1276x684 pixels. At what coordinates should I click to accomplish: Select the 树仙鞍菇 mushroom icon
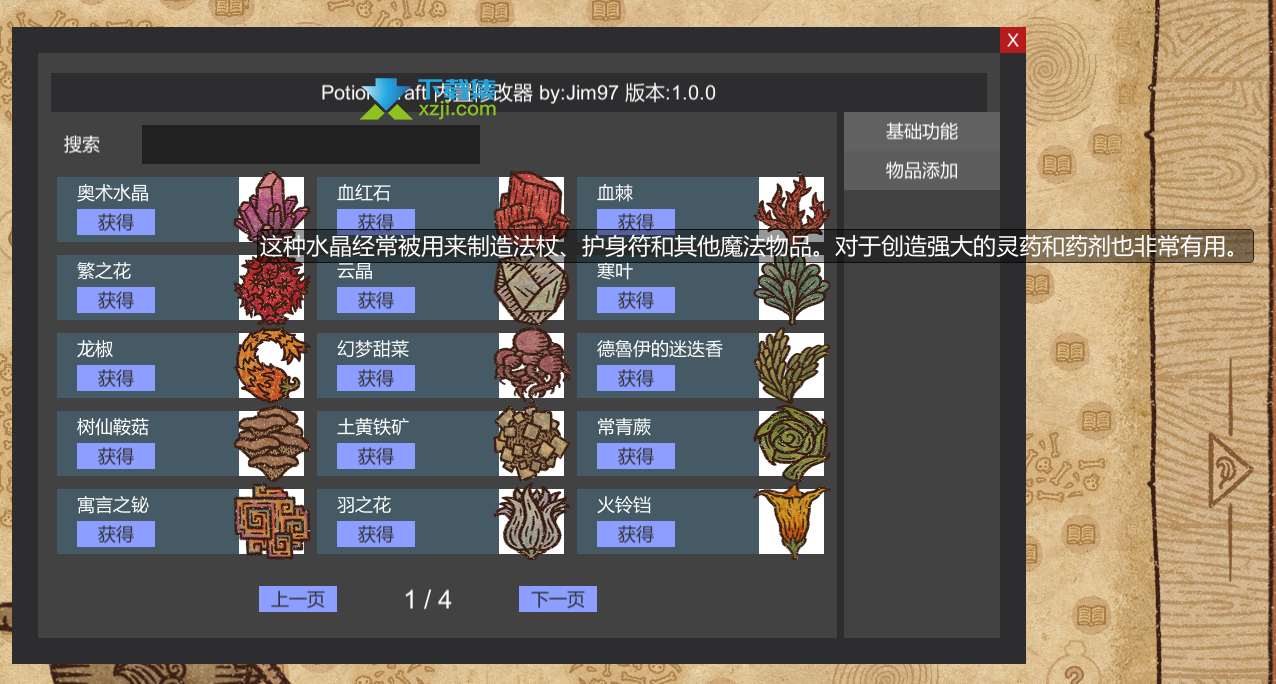click(x=271, y=443)
